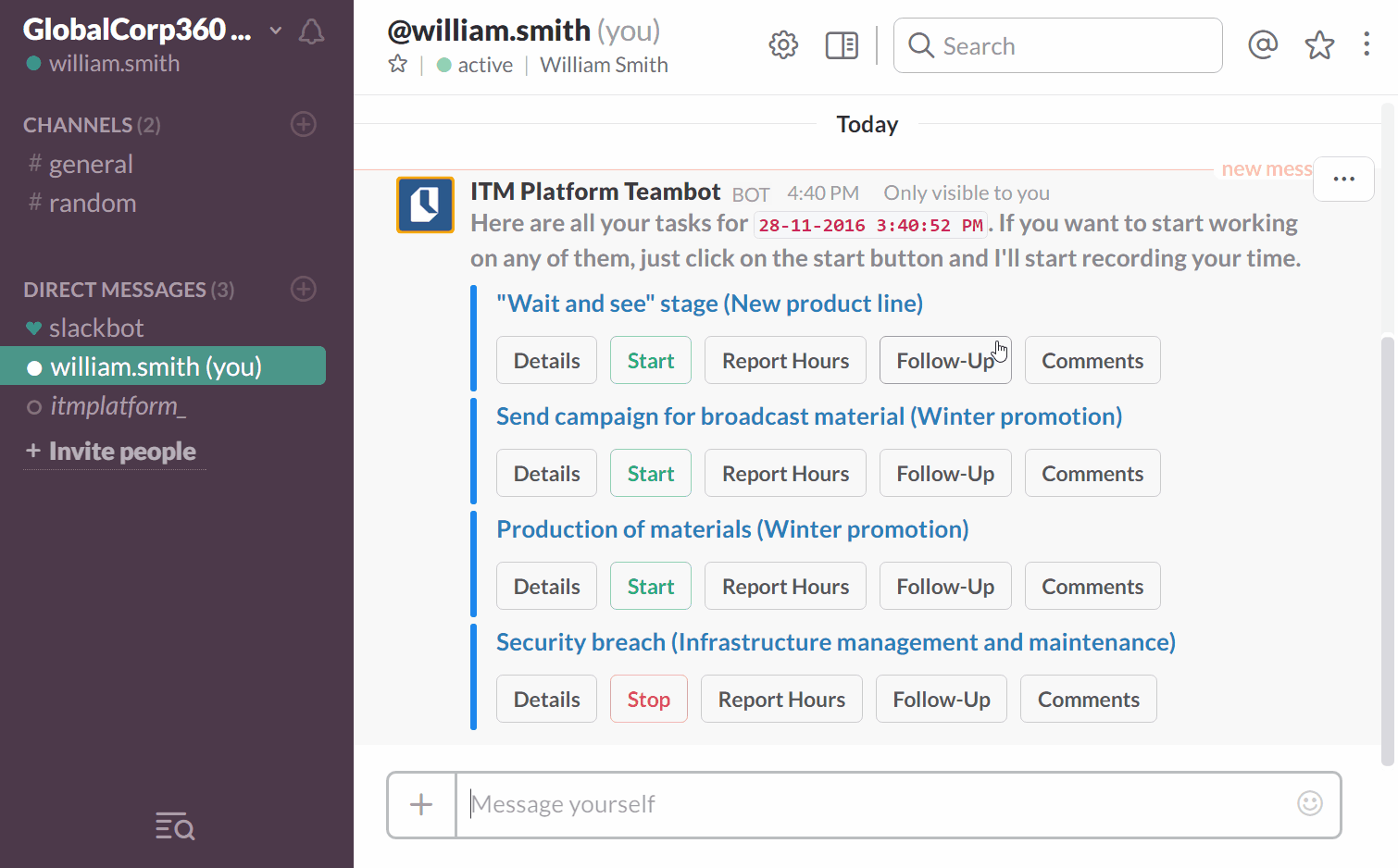This screenshot has width=1398, height=868.
Task: Show mentions with the @ icon
Action: [x=1263, y=44]
